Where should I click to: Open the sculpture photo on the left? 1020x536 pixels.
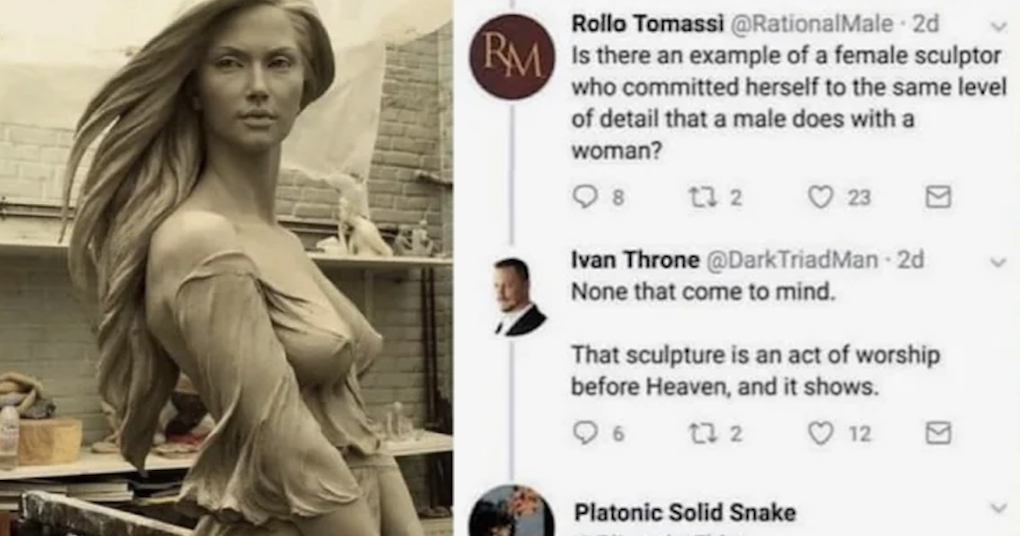(x=226, y=268)
